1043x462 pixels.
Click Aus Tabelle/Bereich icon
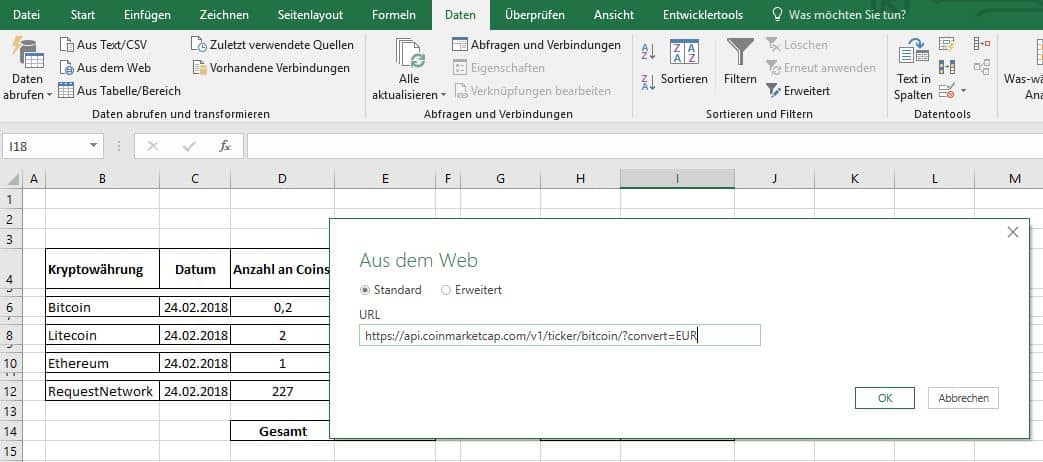pos(66,91)
